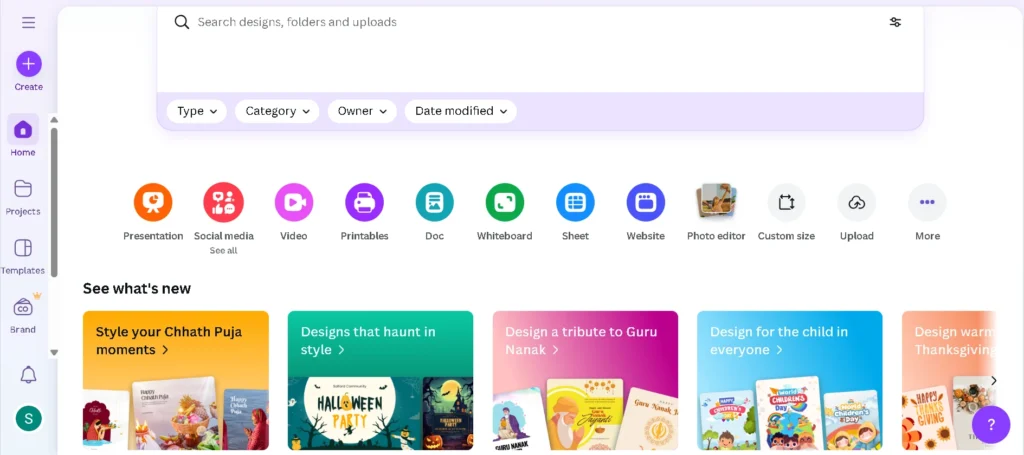Click the Upload cloud icon
This screenshot has width=1024, height=455.
pyautogui.click(x=857, y=202)
